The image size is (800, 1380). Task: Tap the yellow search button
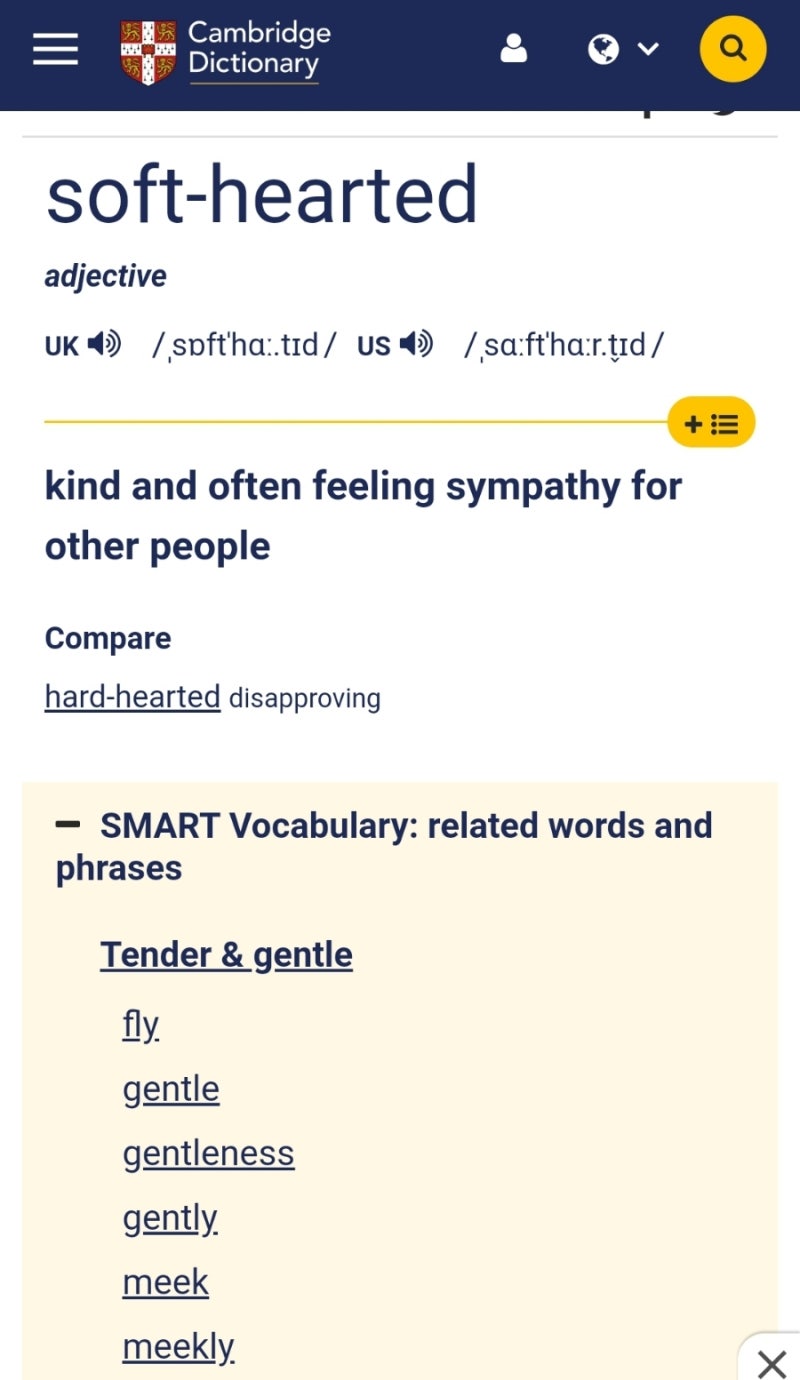coord(733,49)
